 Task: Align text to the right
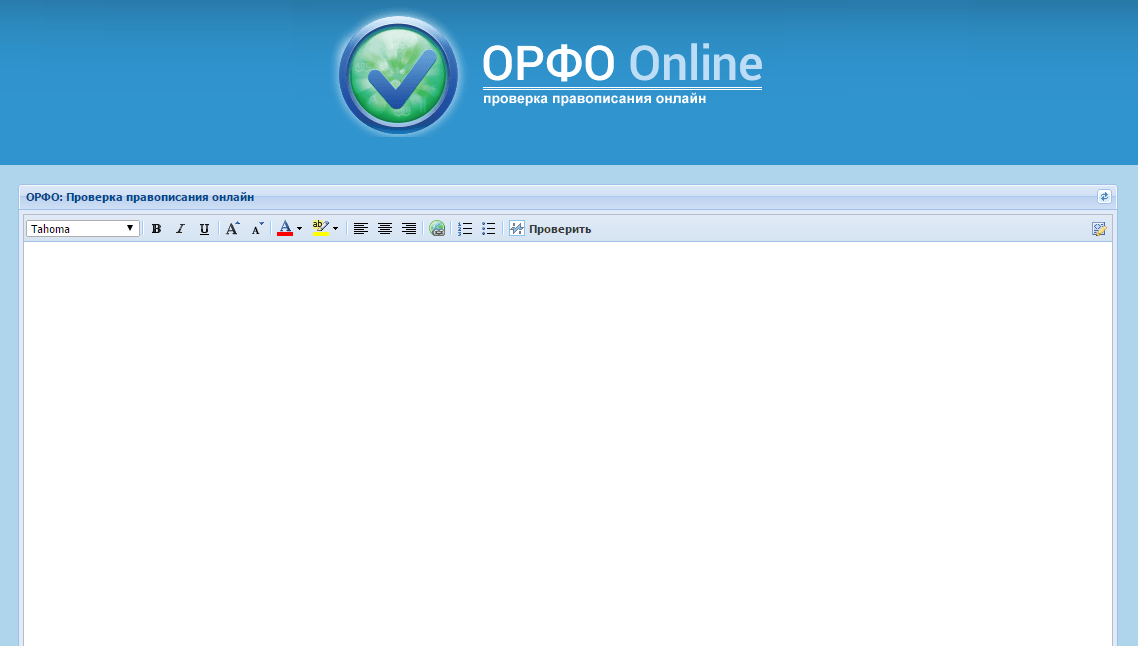409,229
